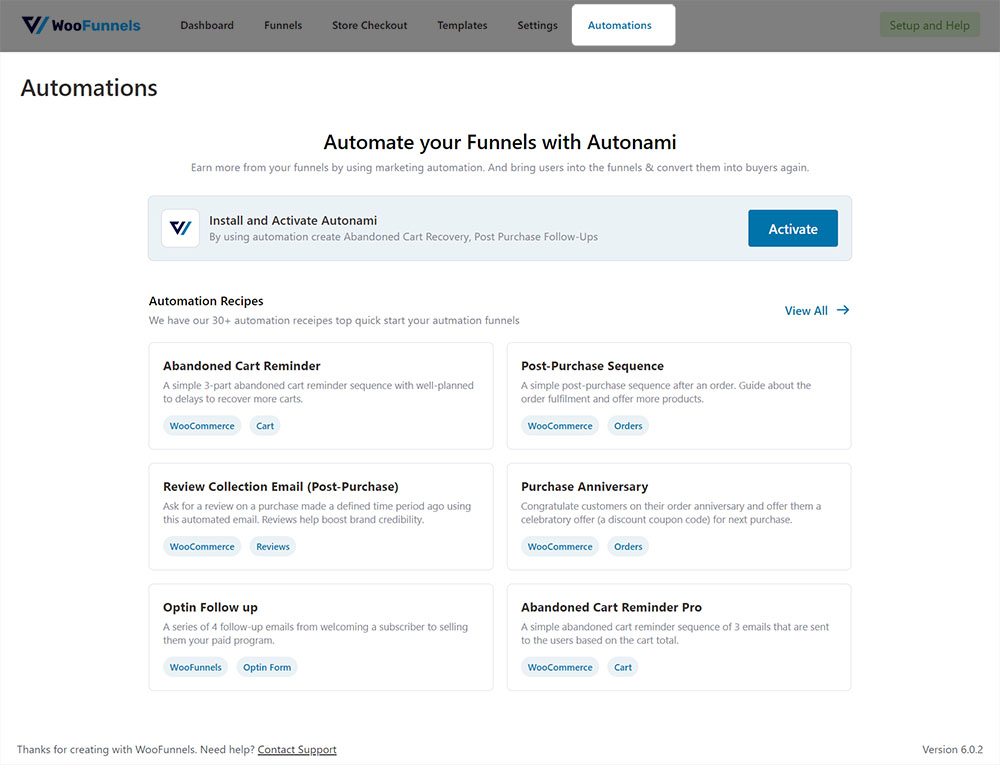Open the Optin Follow up recipe title

210,608
